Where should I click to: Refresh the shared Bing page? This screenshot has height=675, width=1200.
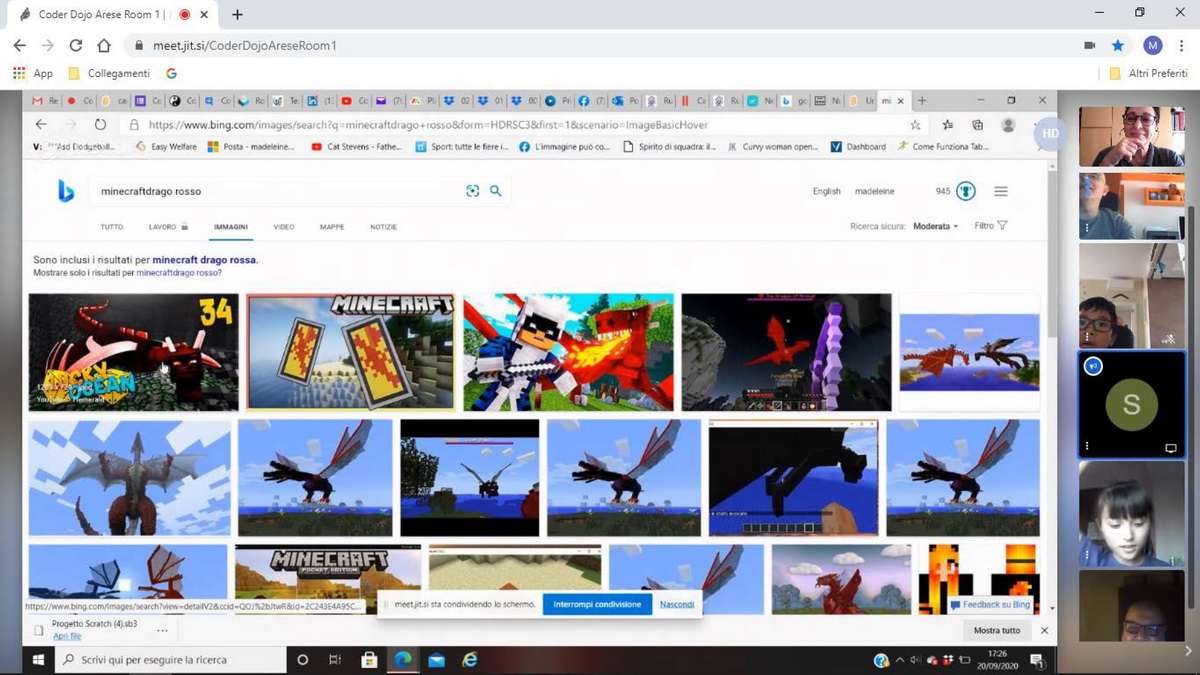pyautogui.click(x=100, y=125)
